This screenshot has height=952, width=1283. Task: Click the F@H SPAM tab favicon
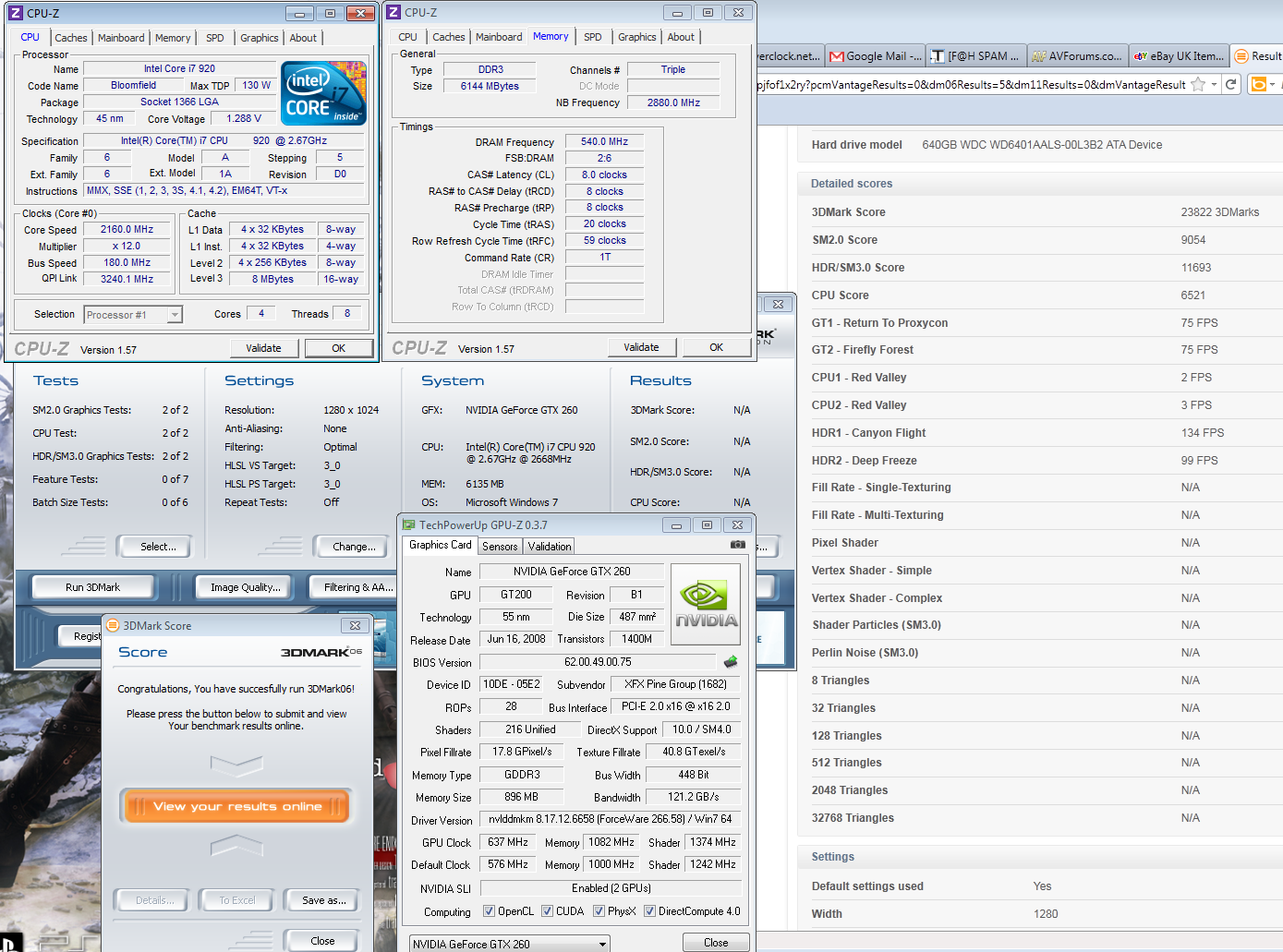(x=938, y=56)
